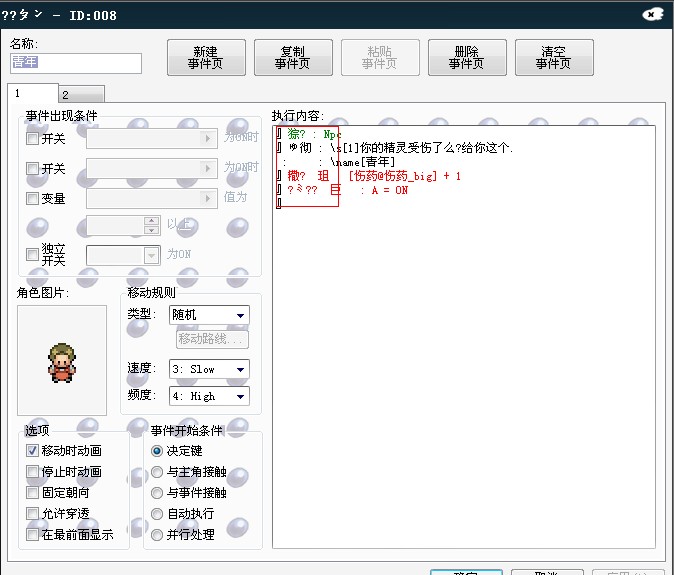Select the 伤药@伤药_big + 1 item command
The height and width of the screenshot is (575, 674).
[x=369, y=176]
